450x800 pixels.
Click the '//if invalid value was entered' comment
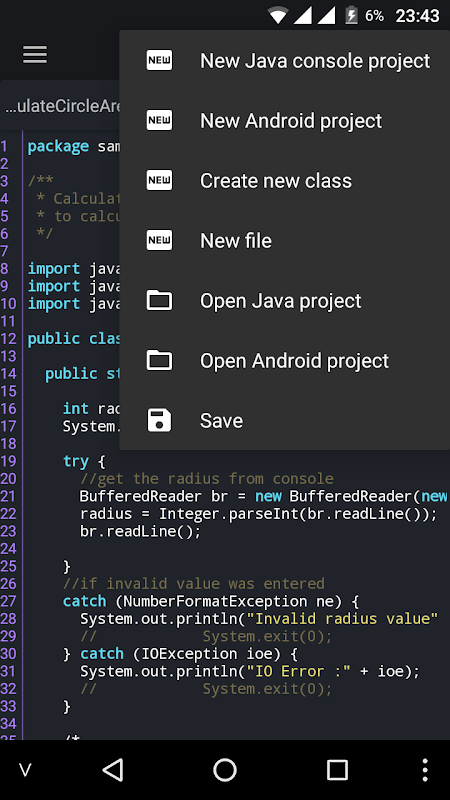193,583
